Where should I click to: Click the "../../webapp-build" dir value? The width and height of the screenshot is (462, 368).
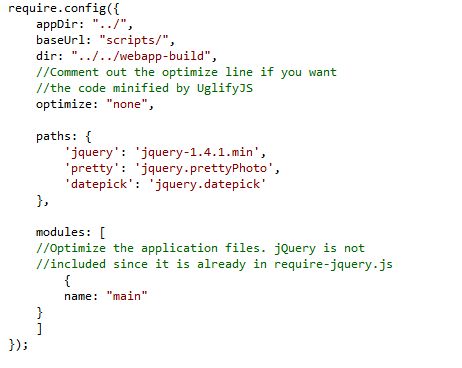click(x=141, y=56)
